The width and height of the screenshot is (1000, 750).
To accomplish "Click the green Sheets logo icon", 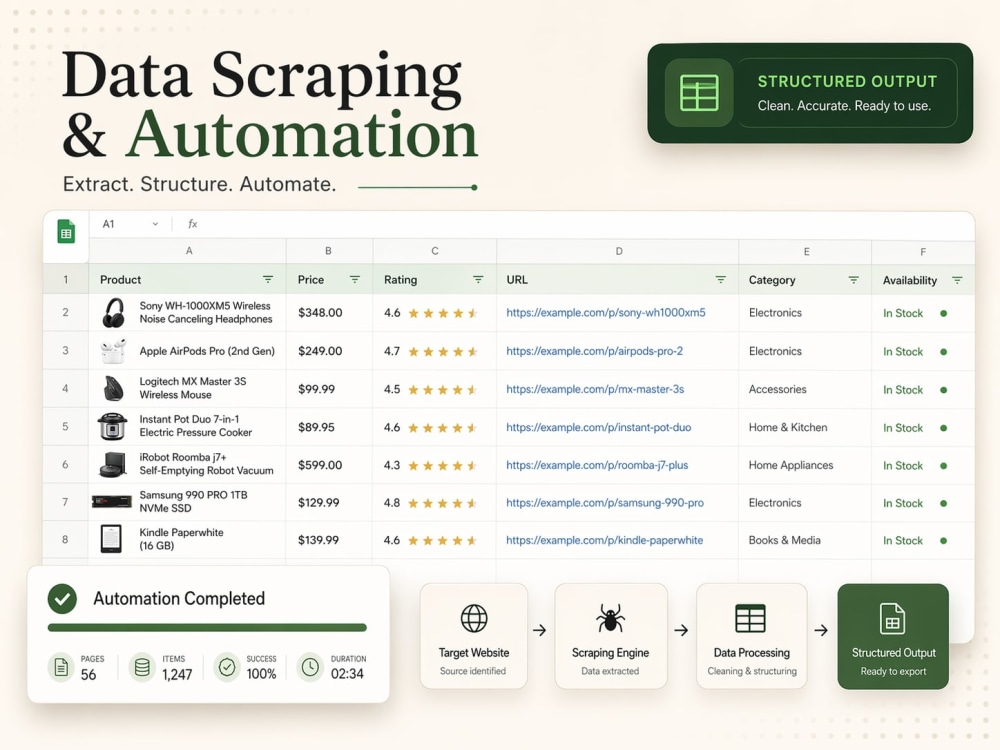I will point(66,232).
